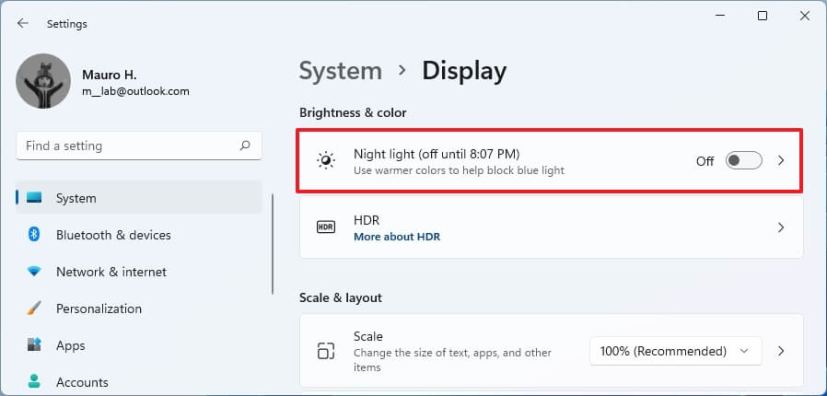Toggle the Night light switch on

pos(744,161)
